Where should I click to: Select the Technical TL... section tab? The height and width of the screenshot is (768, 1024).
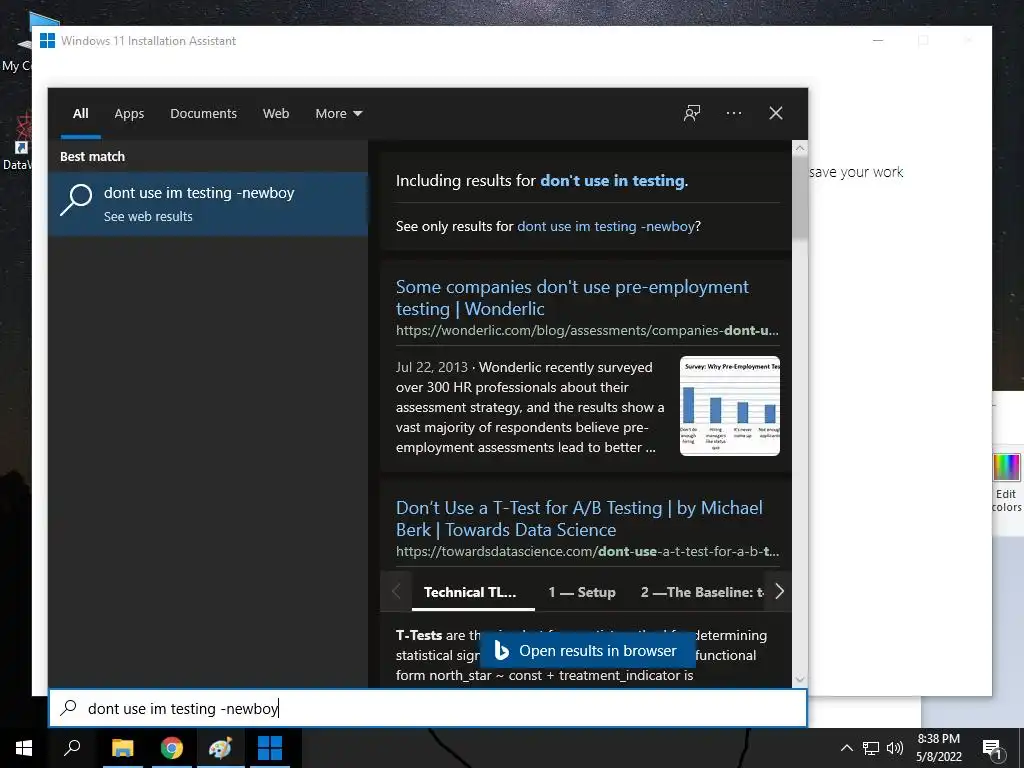pyautogui.click(x=470, y=592)
